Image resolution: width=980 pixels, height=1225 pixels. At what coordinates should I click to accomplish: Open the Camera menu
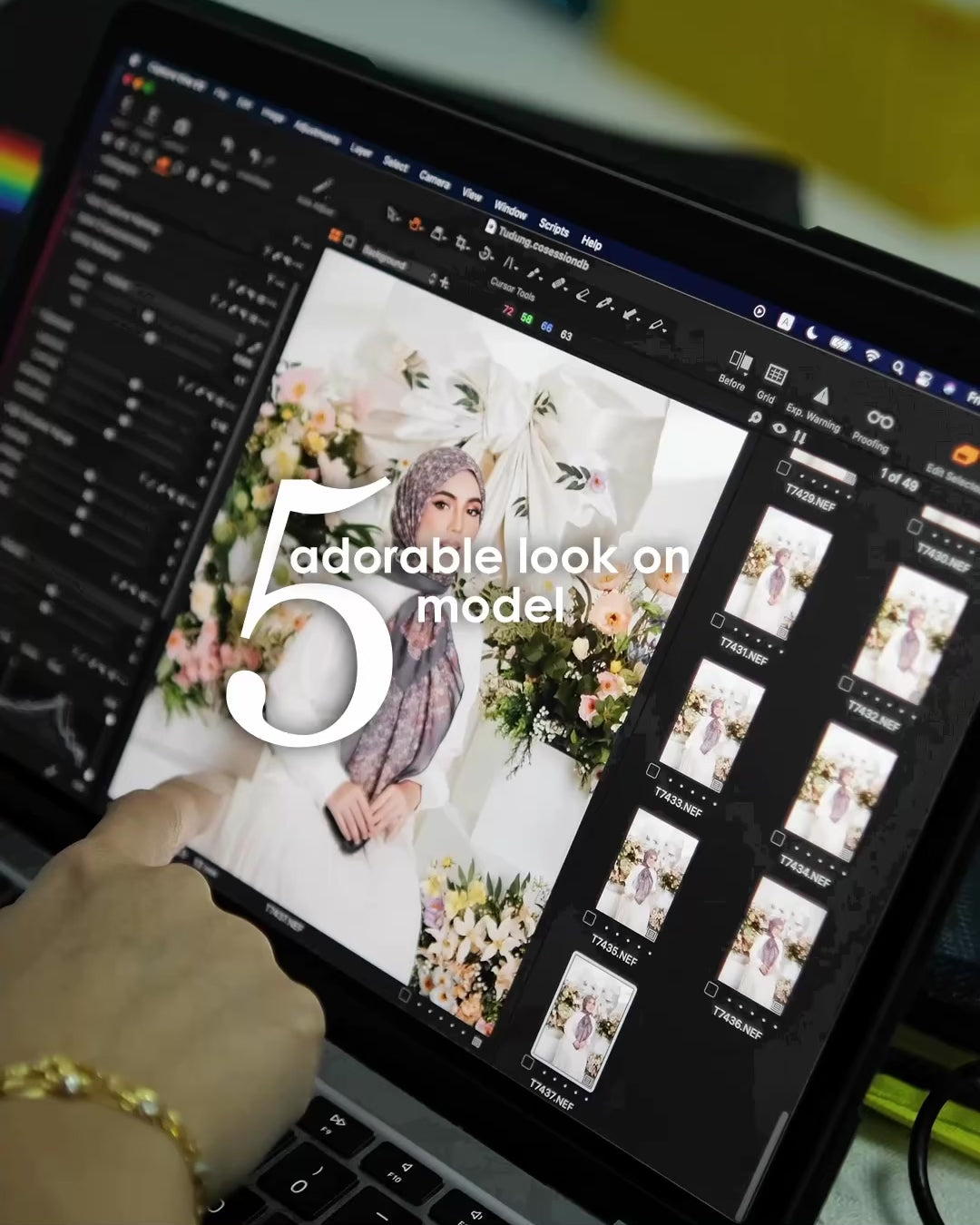(x=435, y=178)
